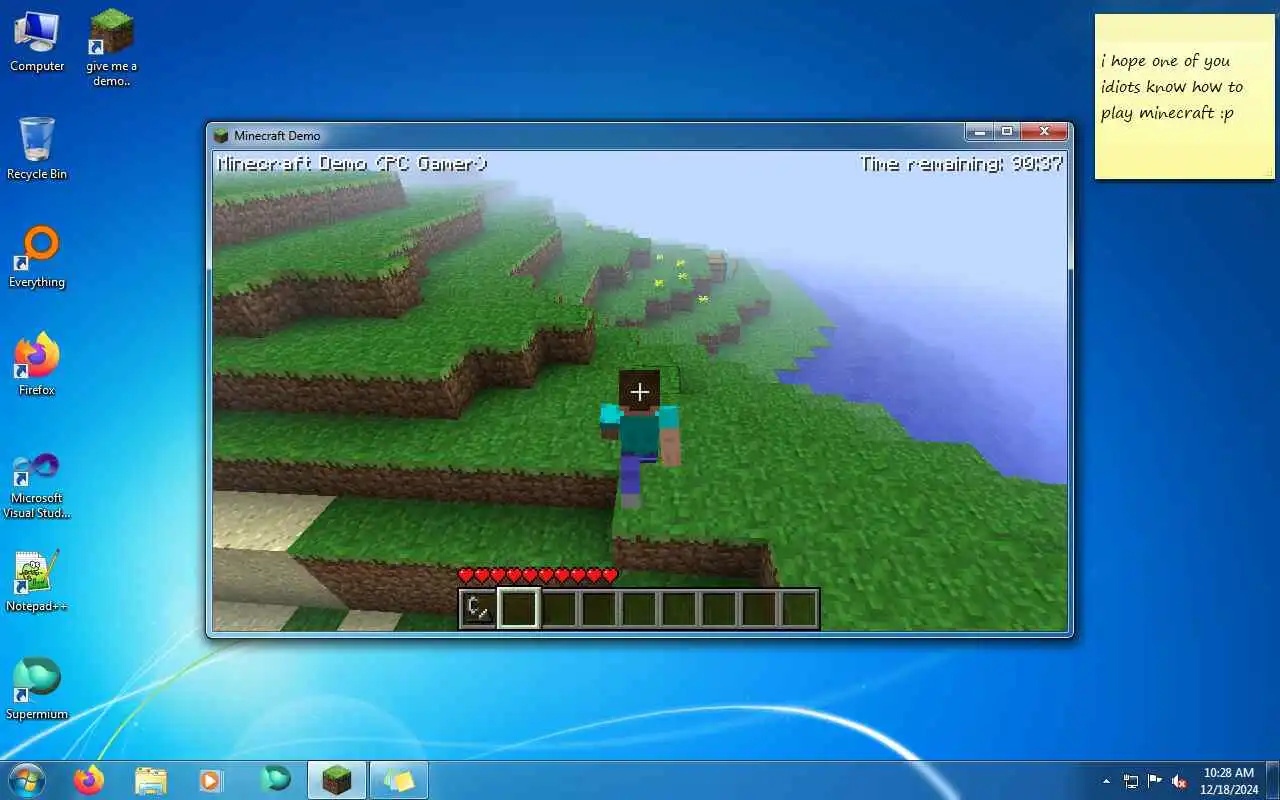Maximize the Minecraft Demo window
This screenshot has height=800, width=1280.
click(1006, 132)
